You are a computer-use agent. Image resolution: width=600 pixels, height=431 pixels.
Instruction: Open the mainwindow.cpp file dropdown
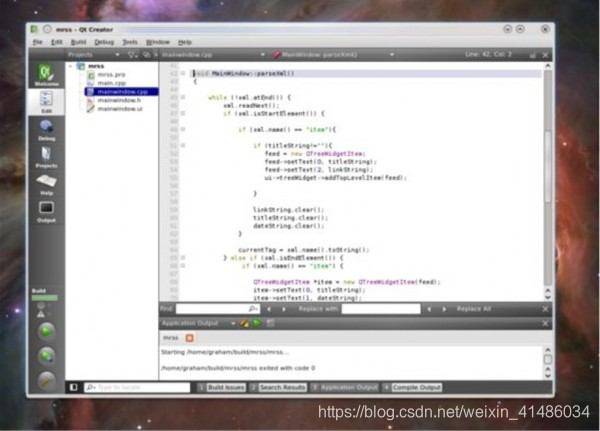[262, 55]
